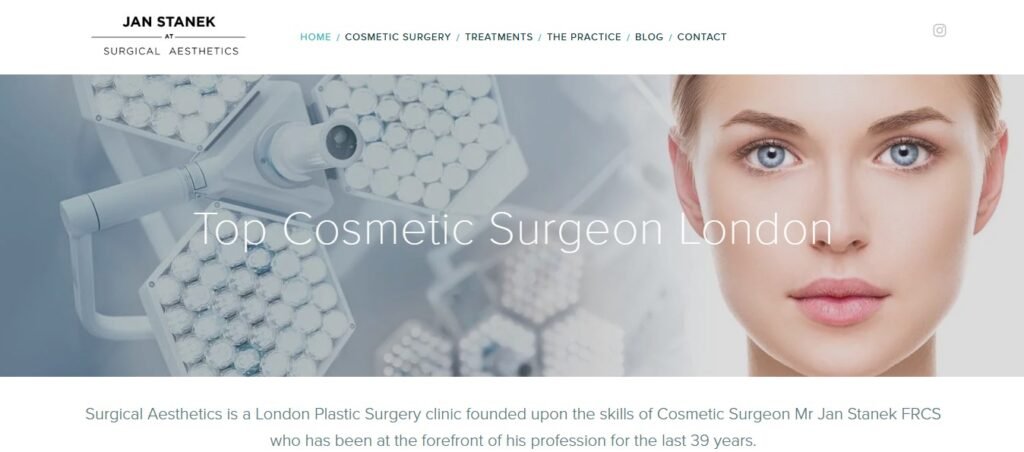Click the small "AT" in the logo
1024x452 pixels.
(x=168, y=37)
